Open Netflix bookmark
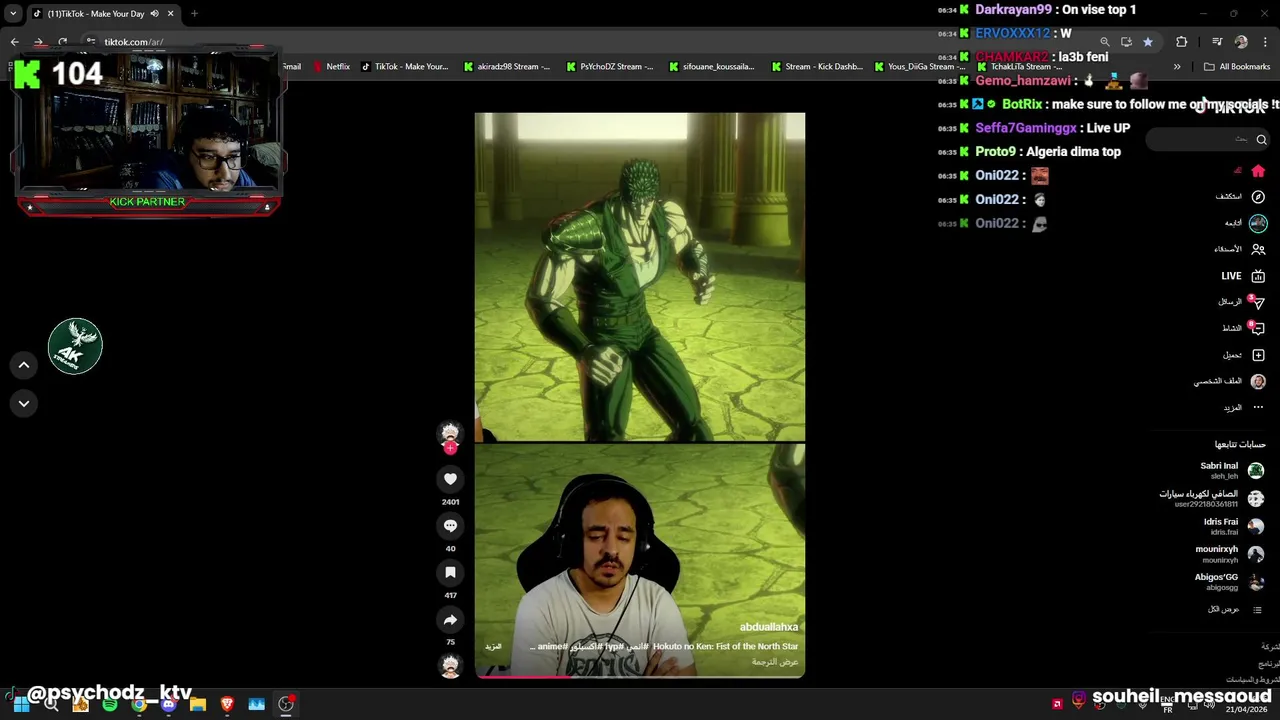1280x720 pixels. pyautogui.click(x=331, y=67)
